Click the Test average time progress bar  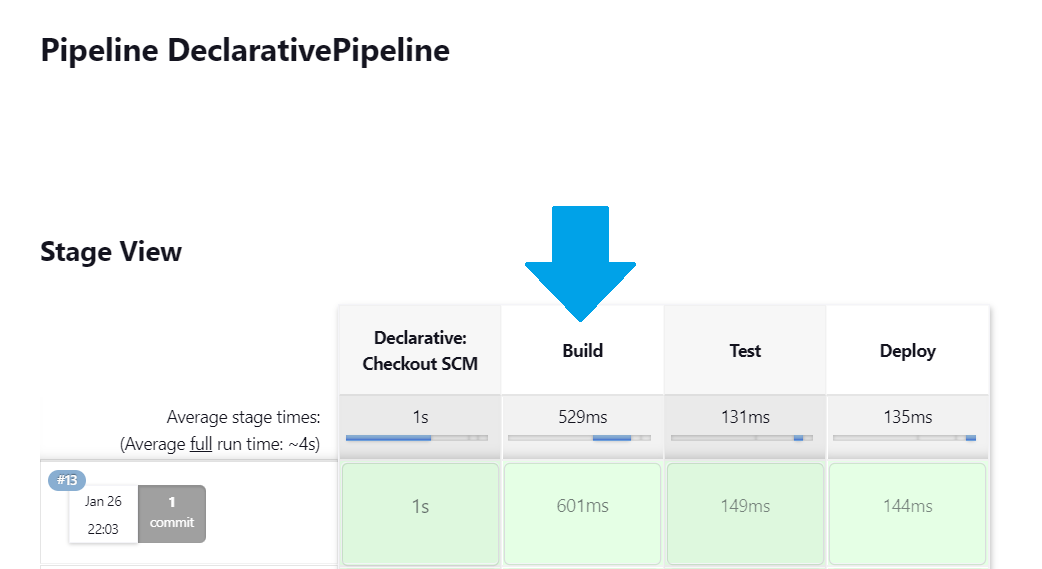[x=742, y=438]
